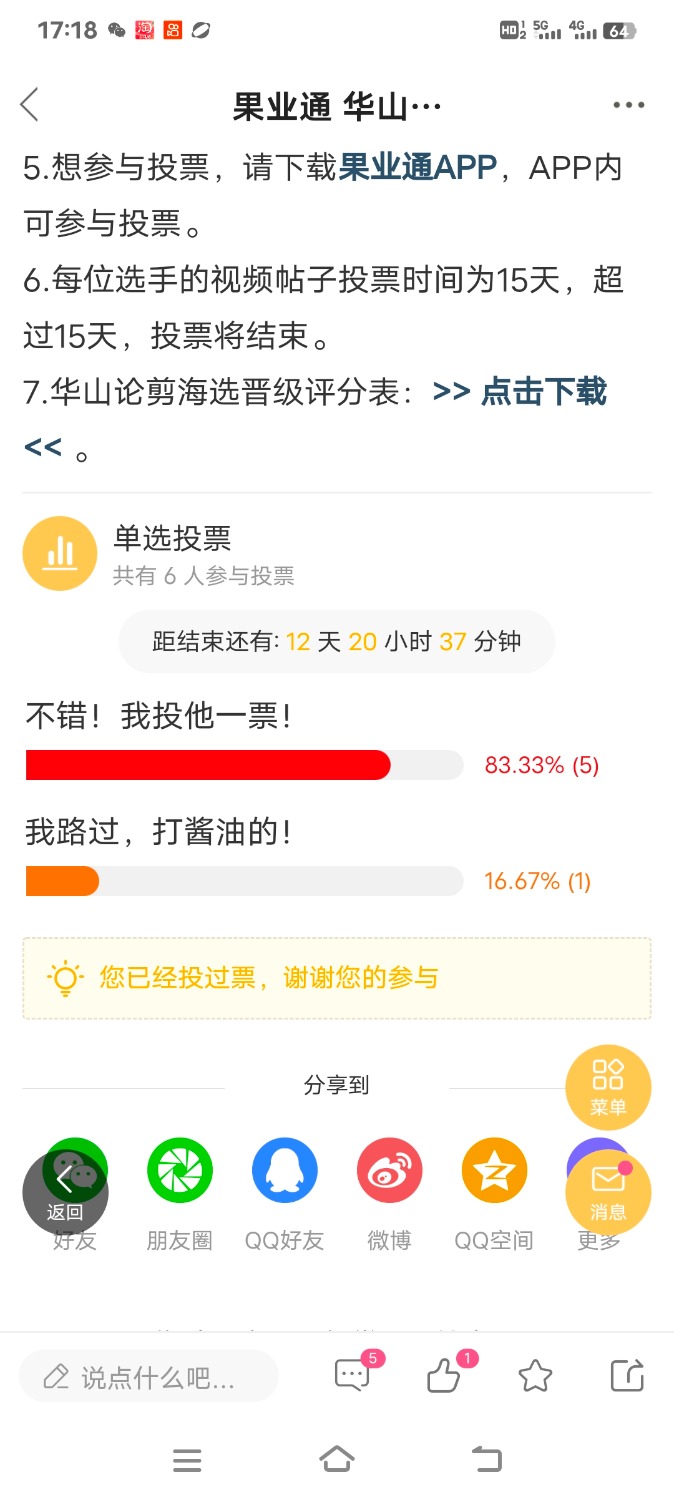
Task: Tap the red 83.33% vote progress bar
Action: 208,765
